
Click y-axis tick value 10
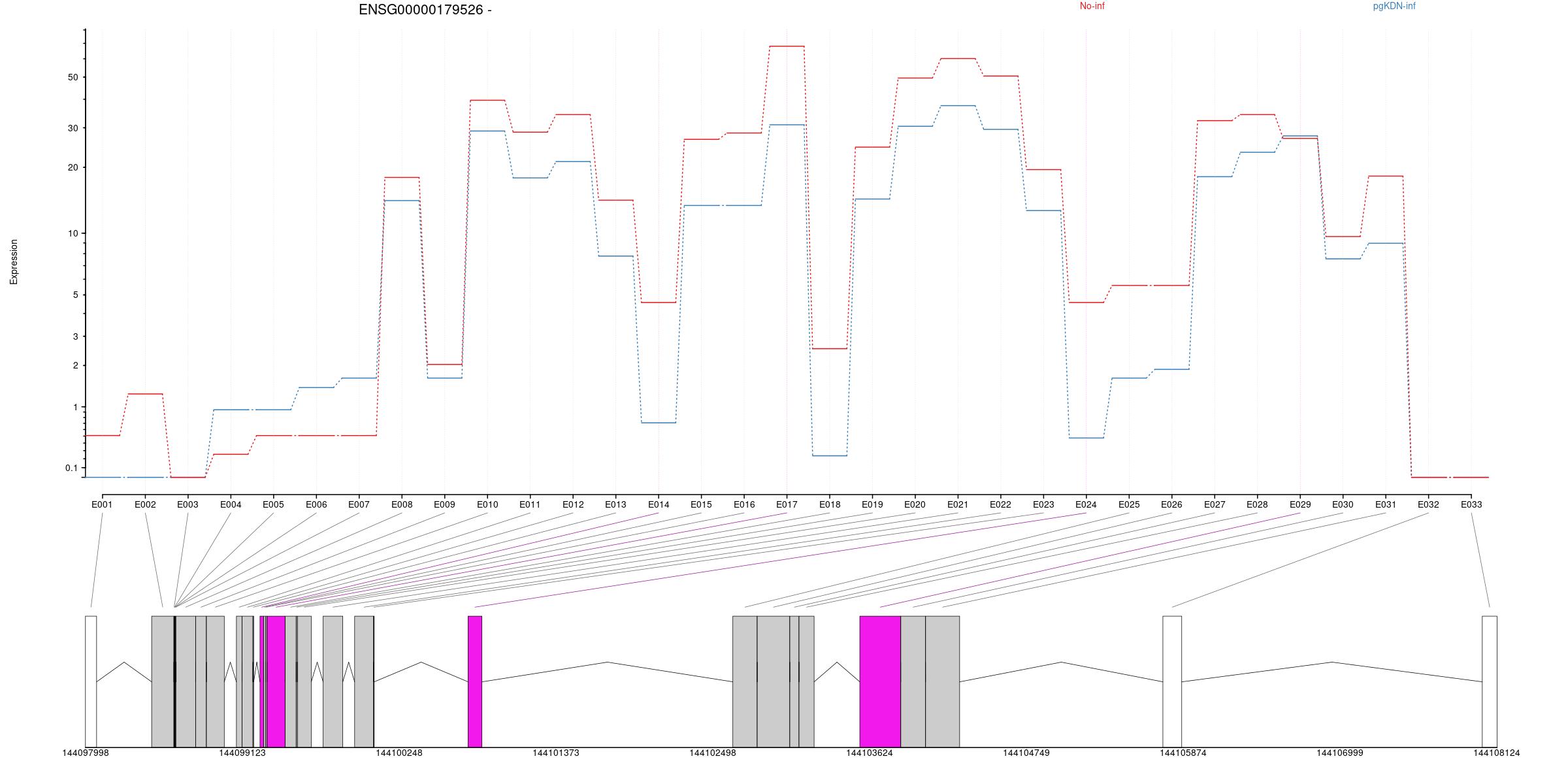(x=73, y=233)
